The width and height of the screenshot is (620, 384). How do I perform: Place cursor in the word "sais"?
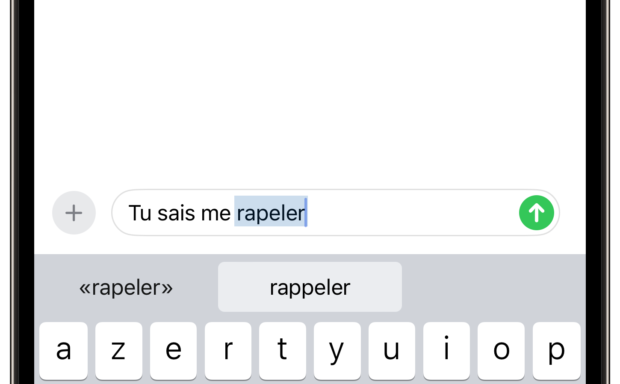(x=176, y=213)
